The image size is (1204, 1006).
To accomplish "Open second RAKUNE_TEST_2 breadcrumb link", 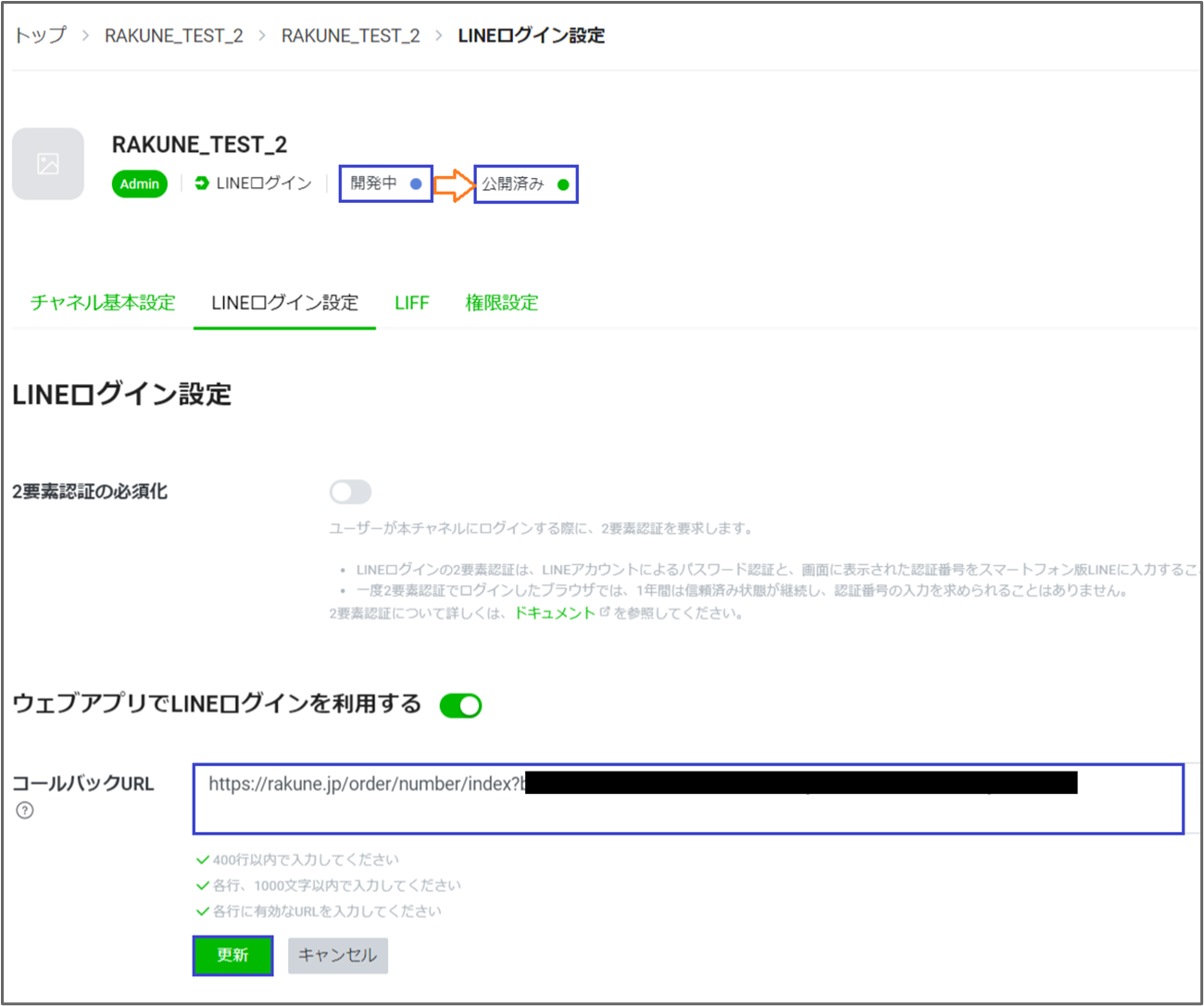I will (x=351, y=35).
